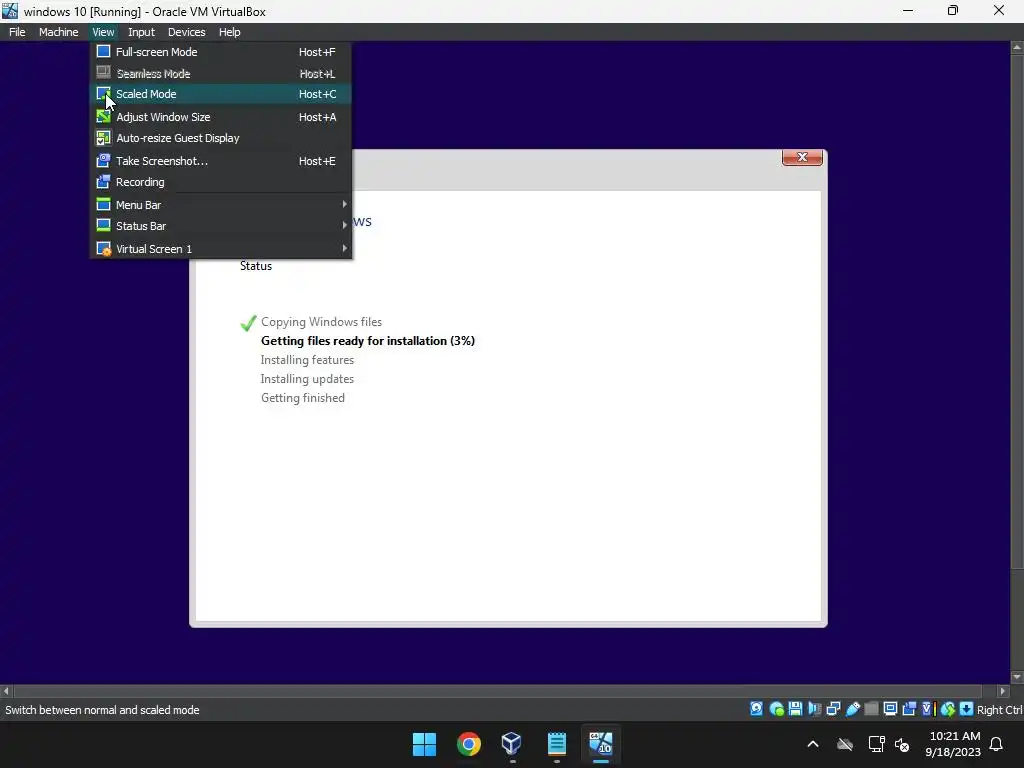The width and height of the screenshot is (1024, 768).
Task: Click the Right Ctrl host key label
Action: (x=1000, y=710)
